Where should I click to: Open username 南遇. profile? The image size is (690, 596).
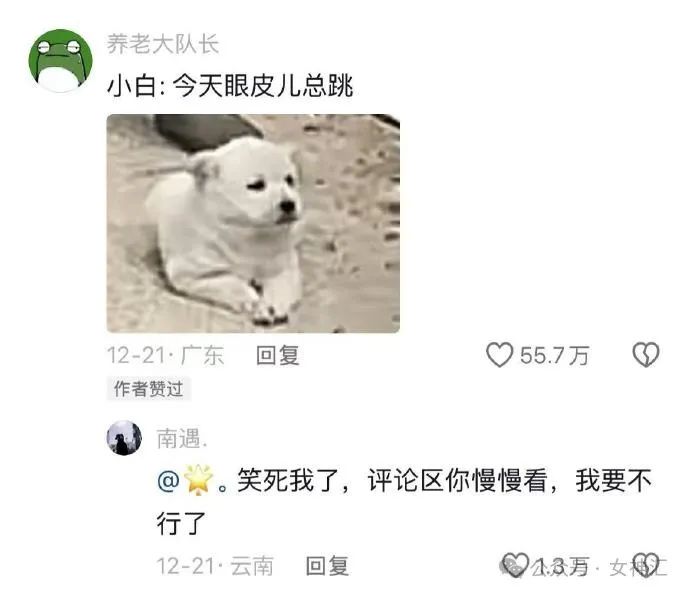click(182, 438)
